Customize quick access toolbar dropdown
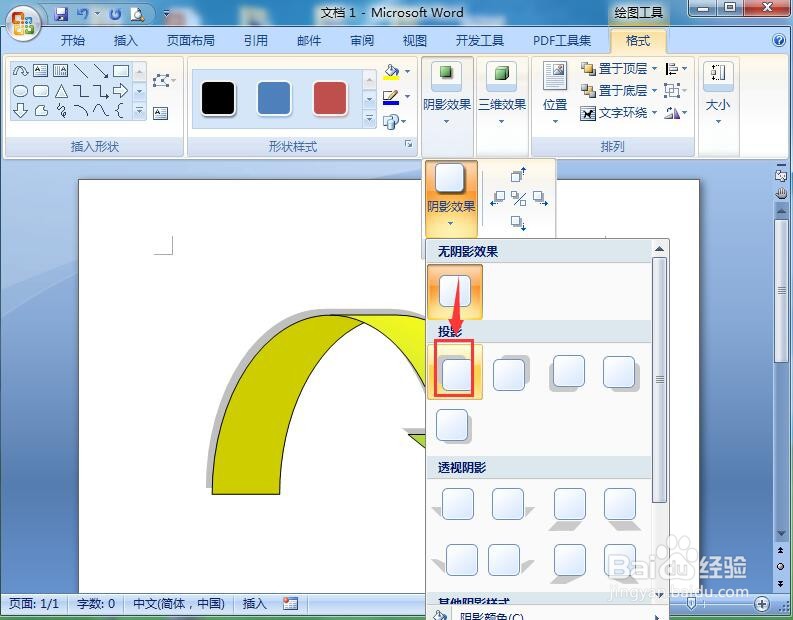The width and height of the screenshot is (793, 620). tap(166, 14)
